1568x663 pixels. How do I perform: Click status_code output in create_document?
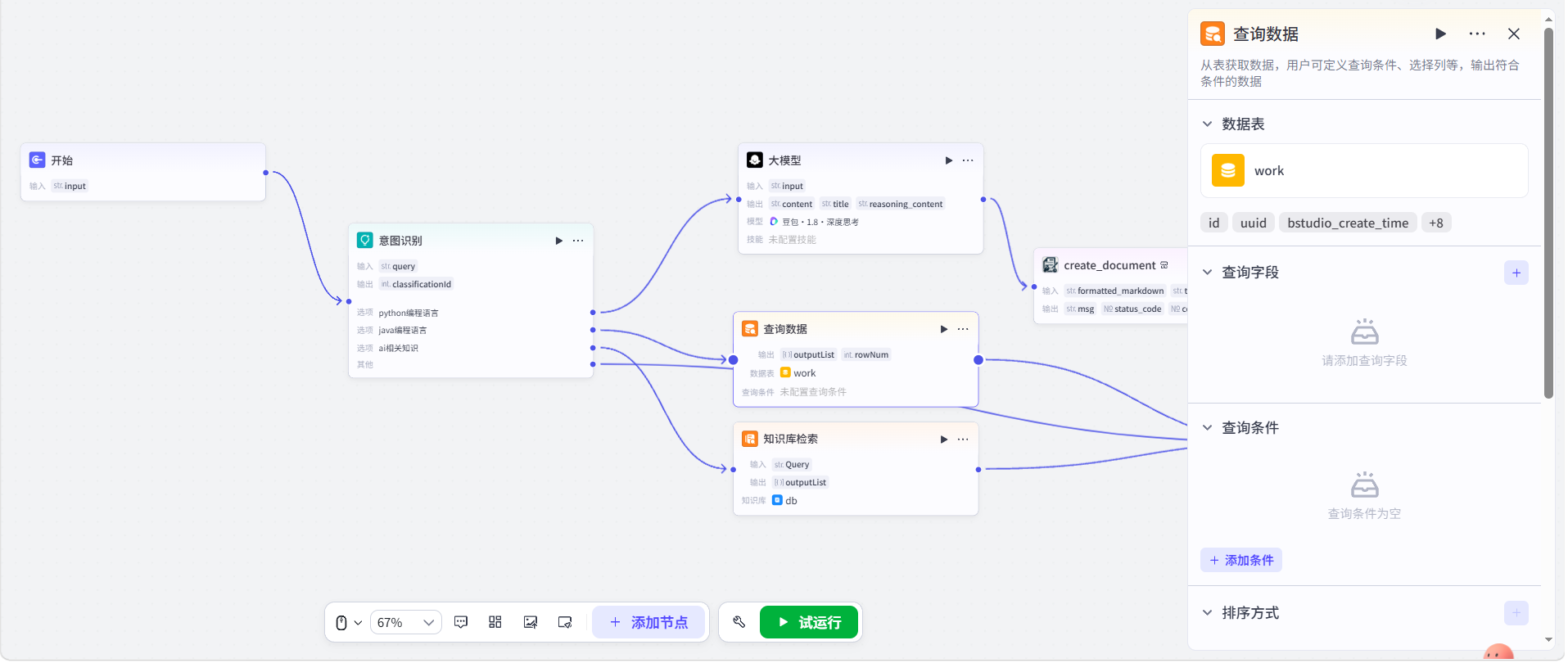point(1132,309)
